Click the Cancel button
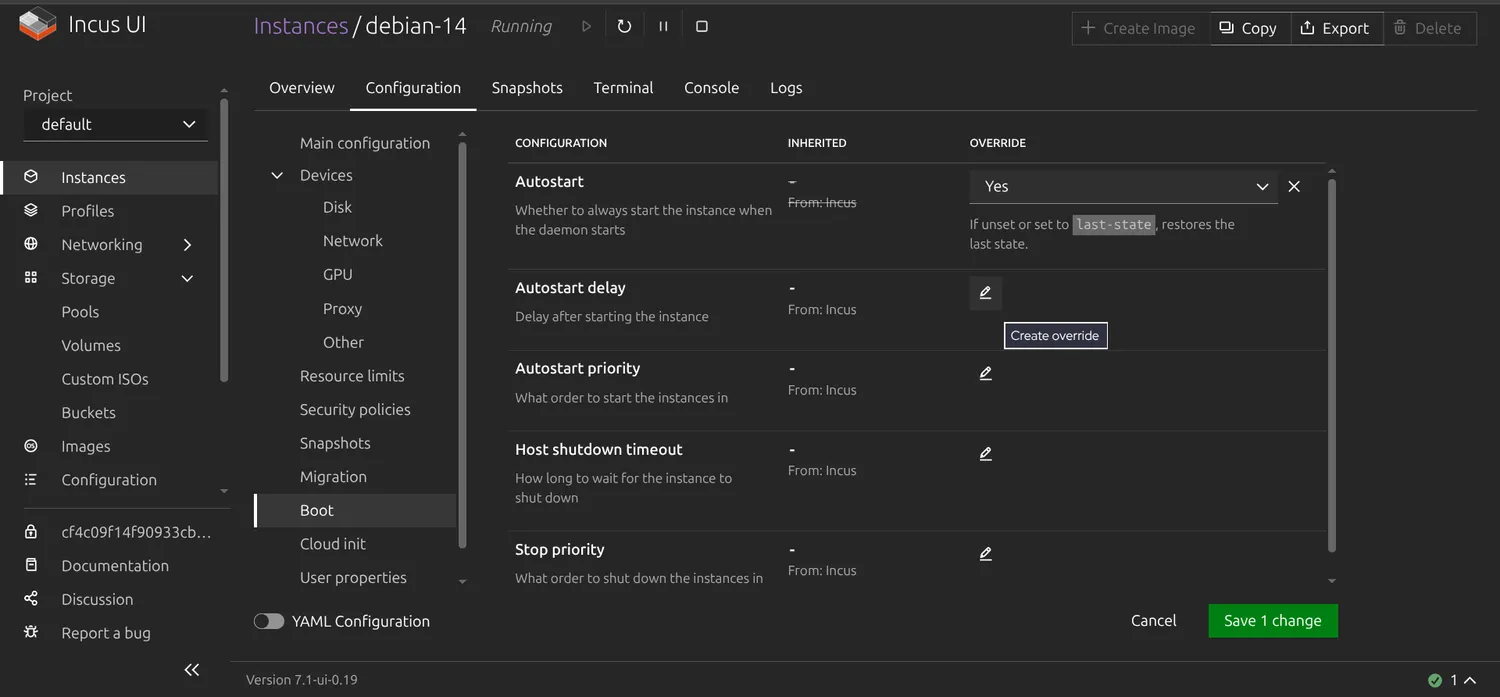Viewport: 1500px width, 697px height. [1153, 621]
